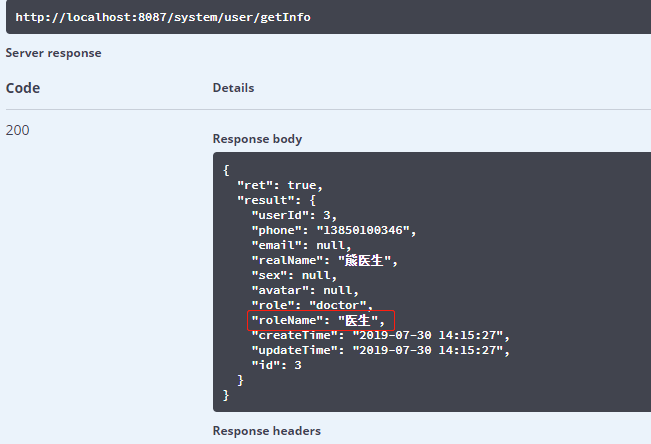
Task: Click the "userId": 3 line
Action: 295,215
